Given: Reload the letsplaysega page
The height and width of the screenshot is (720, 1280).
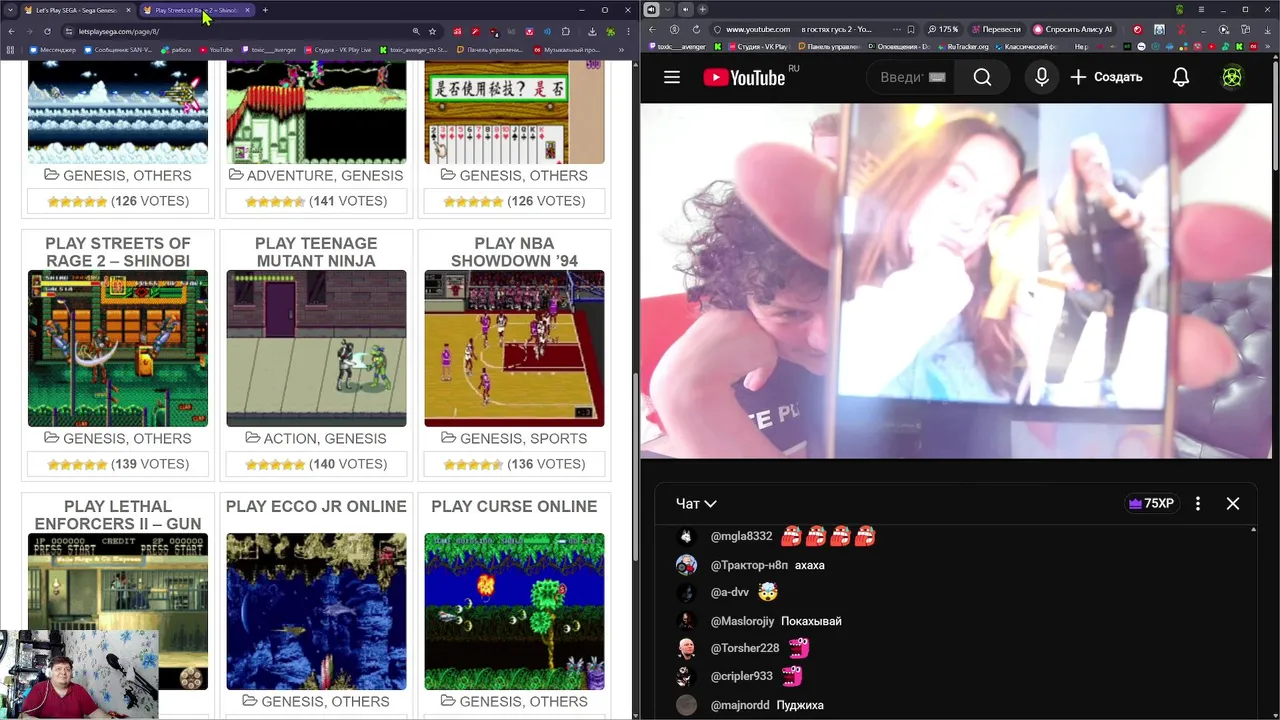Looking at the screenshot, I should 47,31.
